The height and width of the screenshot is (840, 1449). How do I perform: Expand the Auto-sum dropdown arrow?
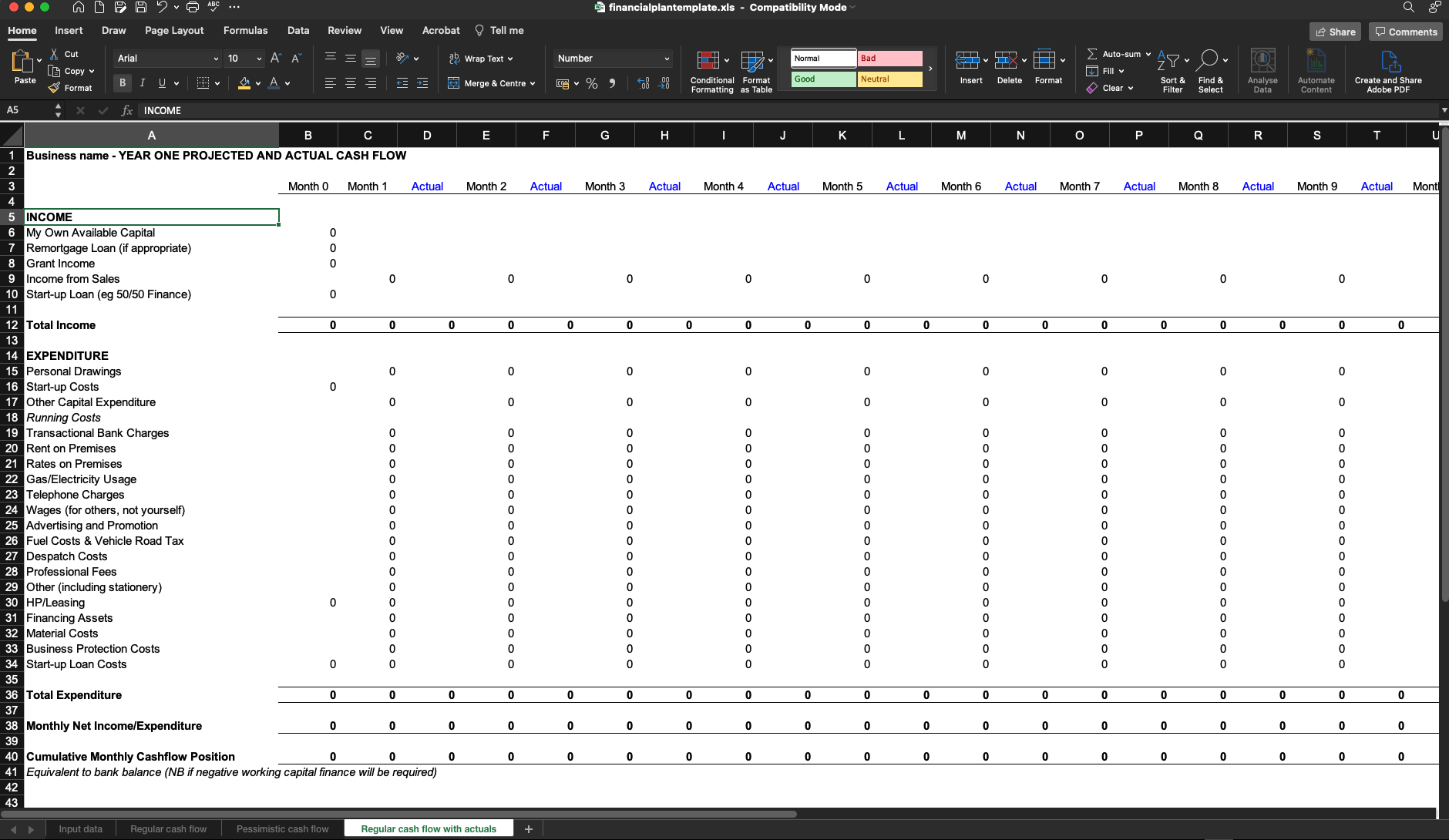pos(1148,54)
